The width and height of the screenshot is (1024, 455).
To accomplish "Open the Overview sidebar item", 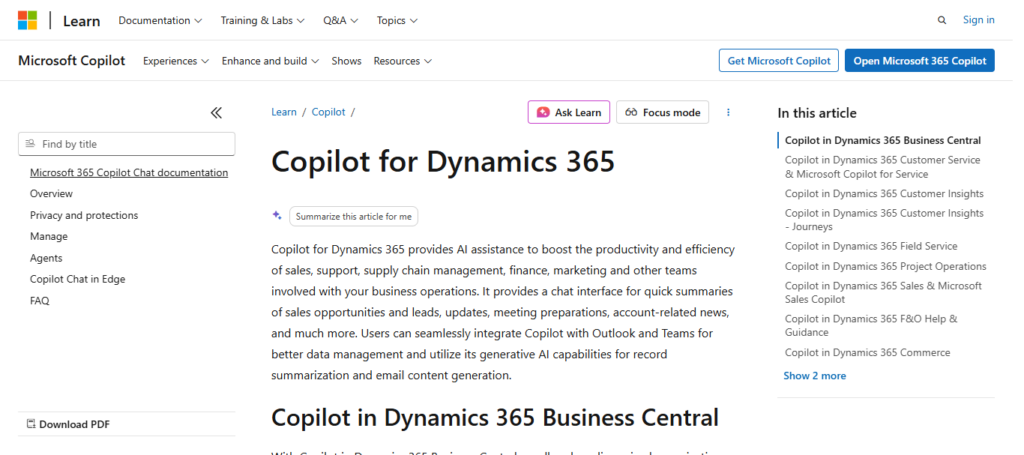I will tap(51, 194).
